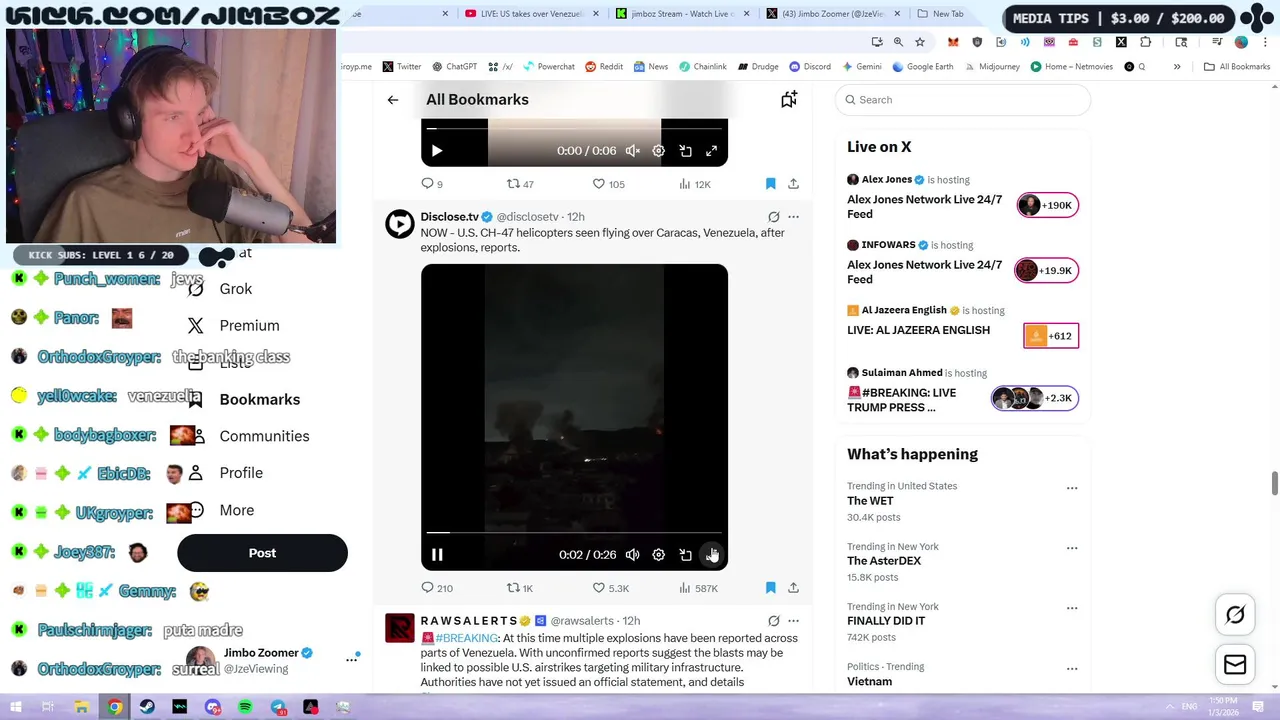Mute the top 0:06 video
Viewport: 1280px width, 720px height.
pyautogui.click(x=633, y=151)
